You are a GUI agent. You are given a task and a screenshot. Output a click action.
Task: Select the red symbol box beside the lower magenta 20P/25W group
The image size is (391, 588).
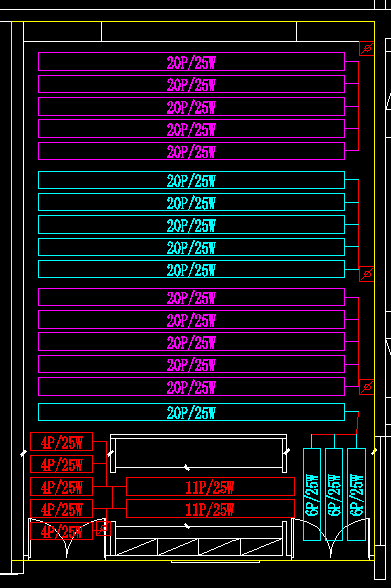[x=367, y=387]
